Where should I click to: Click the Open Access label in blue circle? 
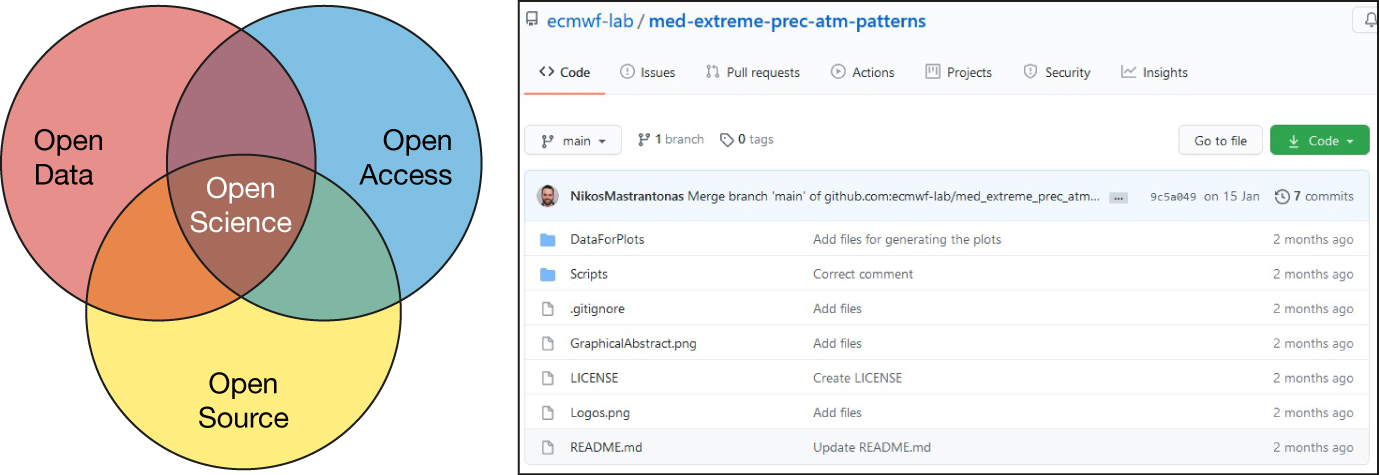pyautogui.click(x=406, y=157)
